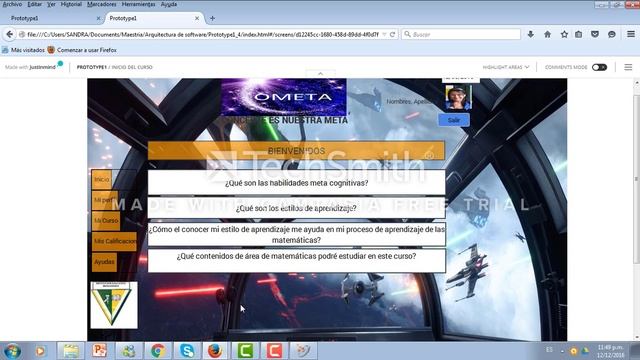Click the COMETA logo banner
Image resolution: width=640 pixels, height=360 pixels.
[x=284, y=97]
